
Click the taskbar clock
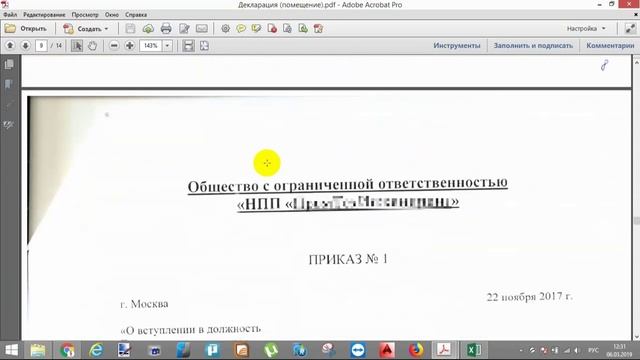(x=620, y=350)
